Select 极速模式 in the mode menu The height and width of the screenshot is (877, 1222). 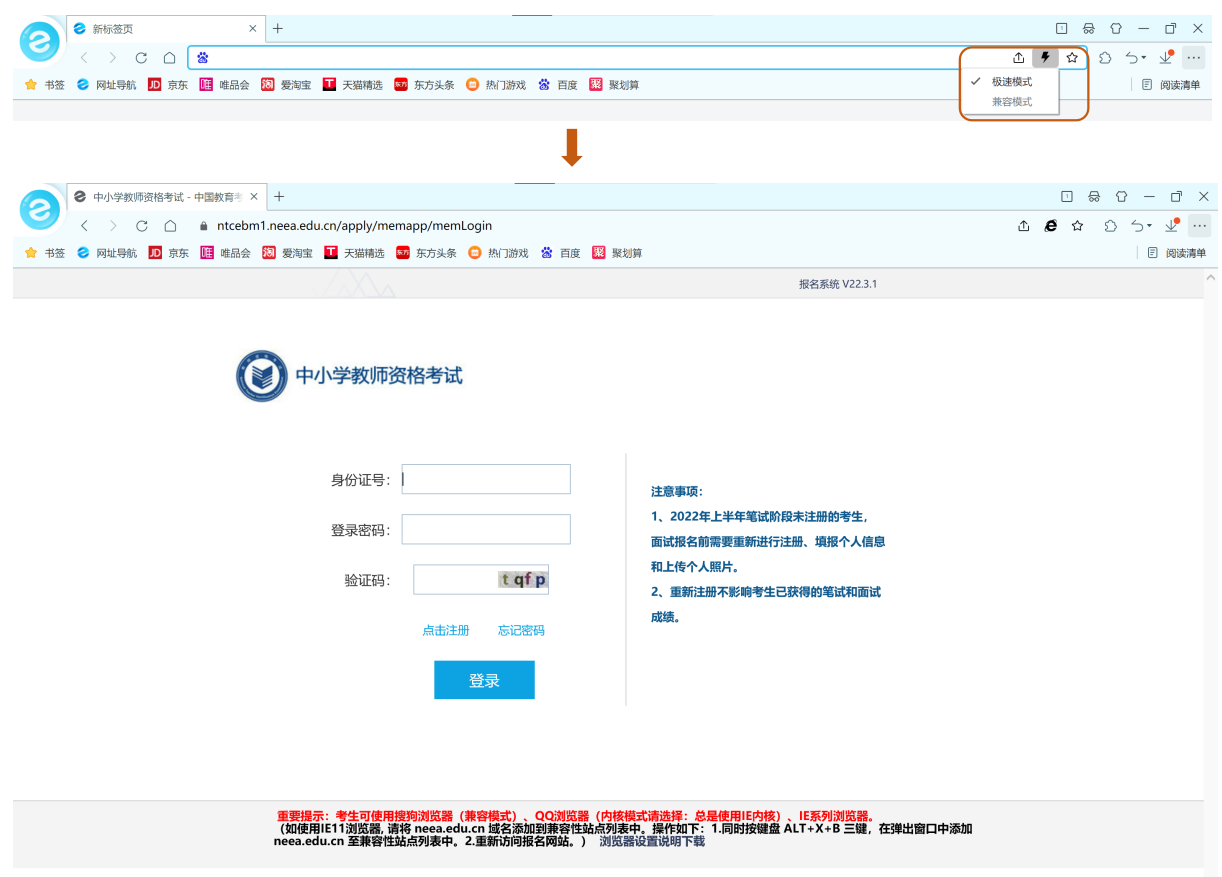pos(1010,82)
